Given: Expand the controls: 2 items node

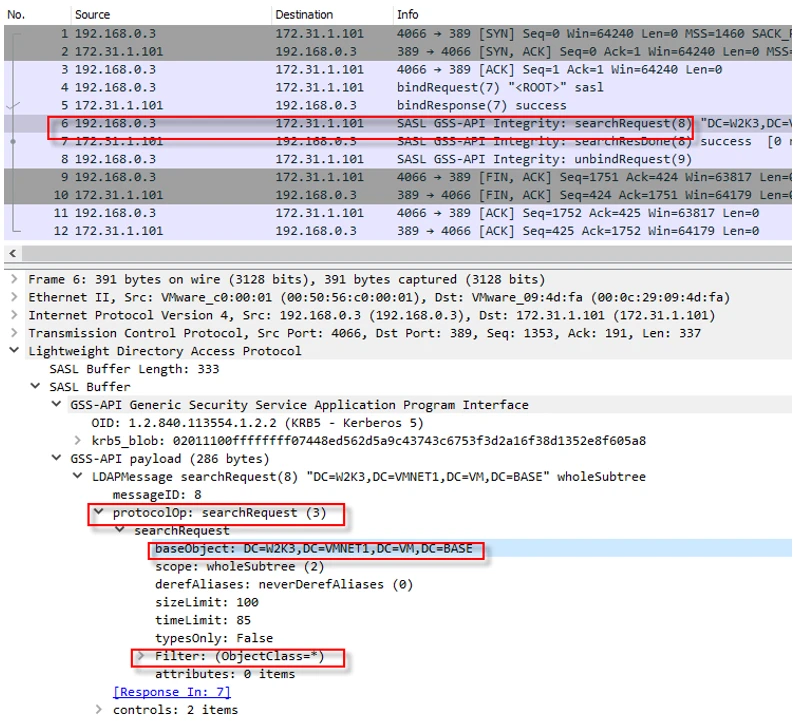Looking at the screenshot, I should point(99,710).
